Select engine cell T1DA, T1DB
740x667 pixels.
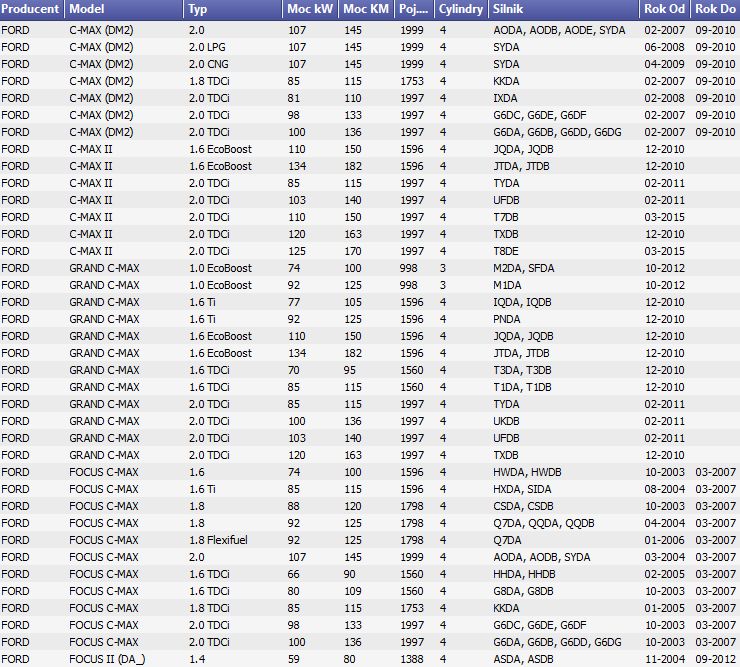(522, 387)
